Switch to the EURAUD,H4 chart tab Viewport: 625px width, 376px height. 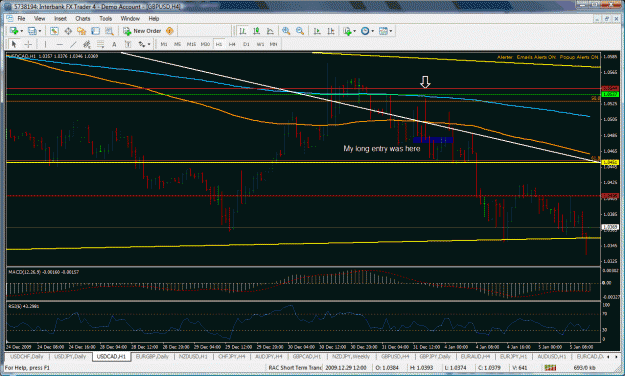click(x=475, y=356)
